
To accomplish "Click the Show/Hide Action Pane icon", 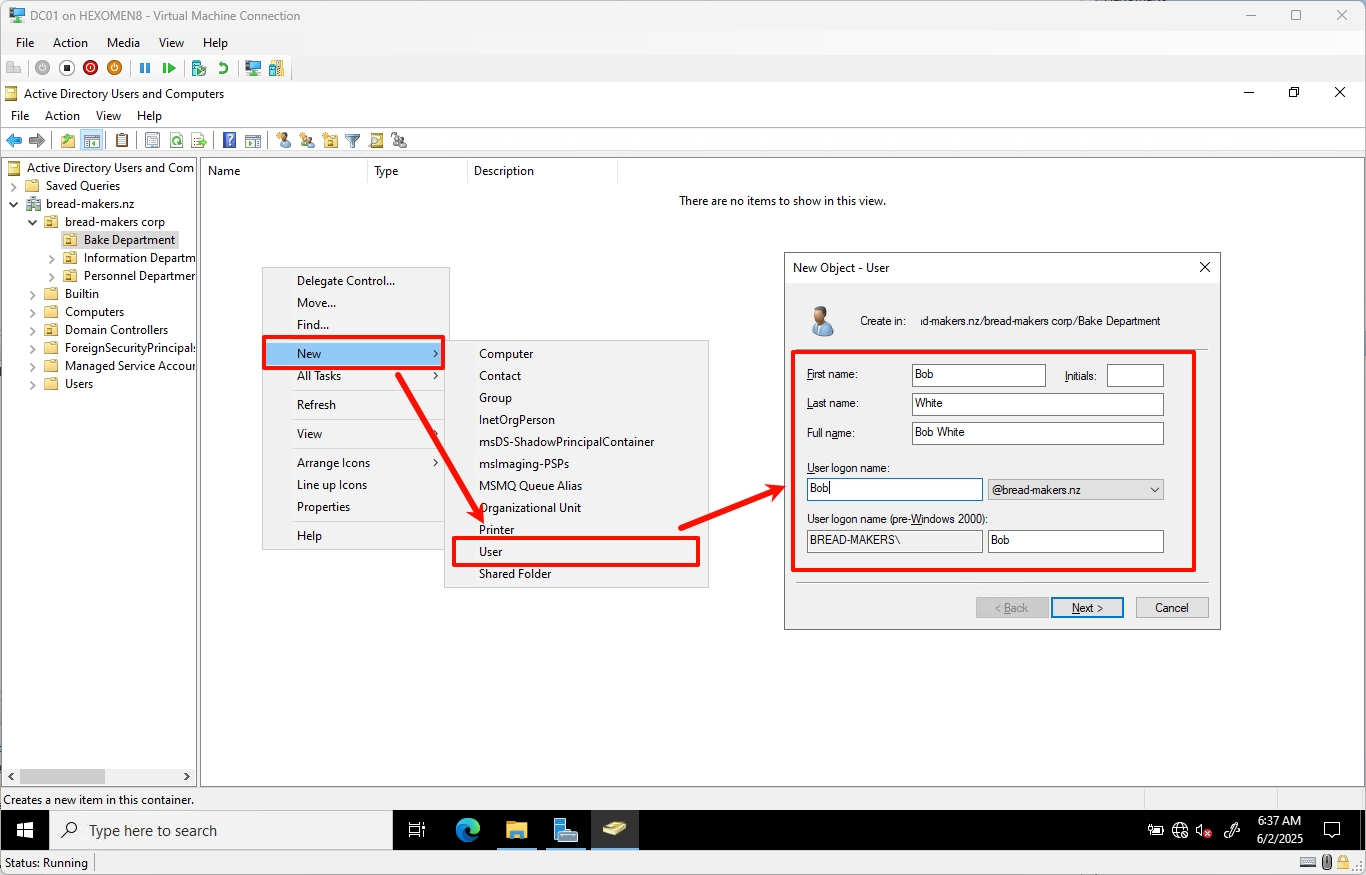I will coord(253,140).
